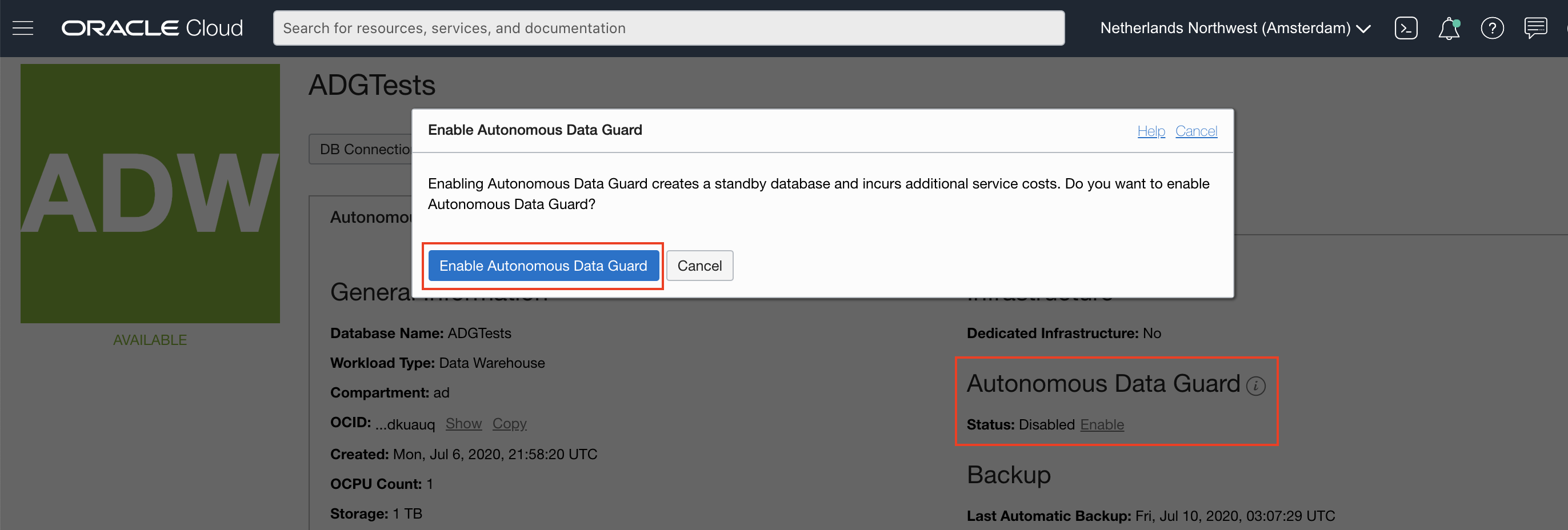Open the chat support icon
1568x530 pixels.
[1535, 28]
